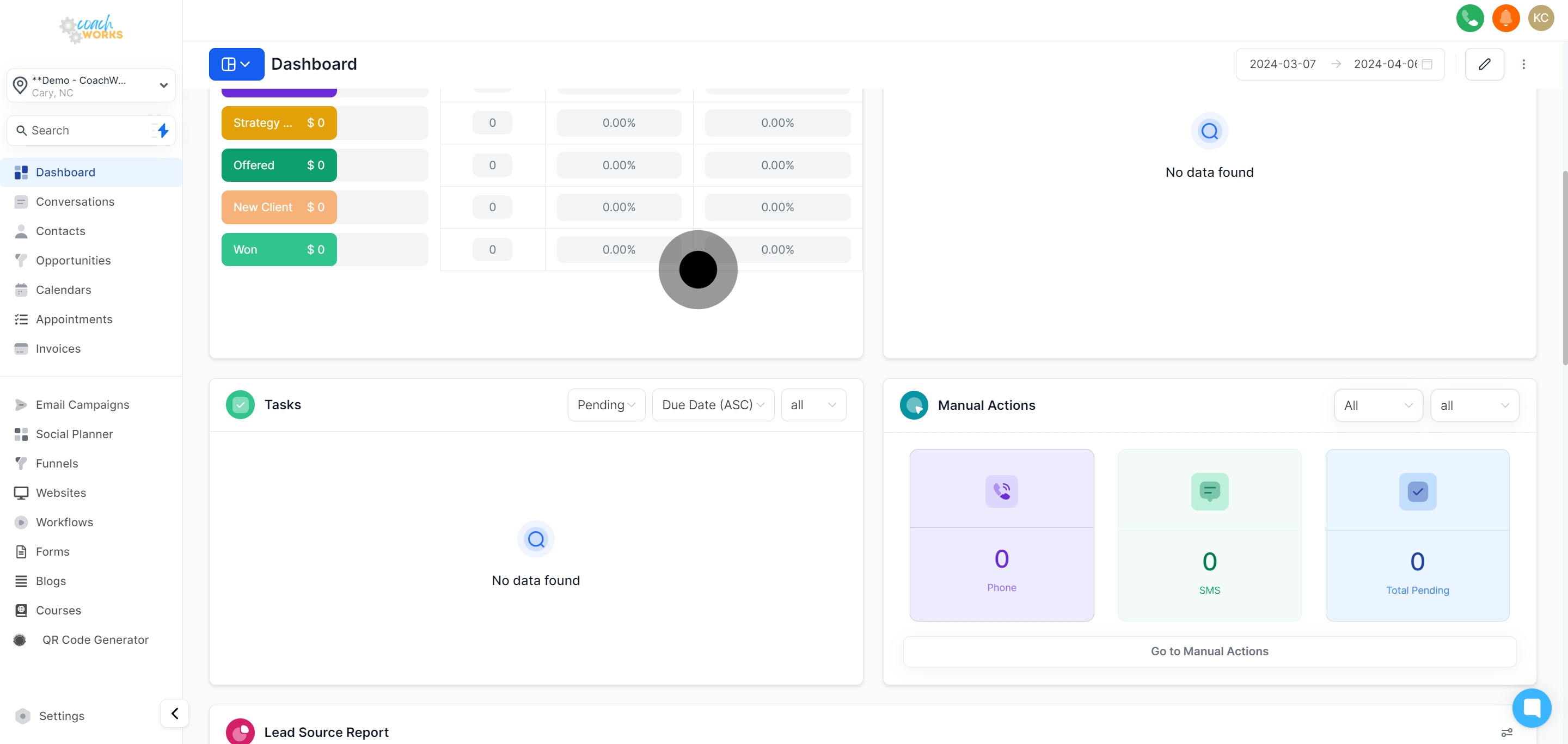The height and width of the screenshot is (744, 1568).
Task: Click Go to Manual Actions
Action: [x=1209, y=651]
